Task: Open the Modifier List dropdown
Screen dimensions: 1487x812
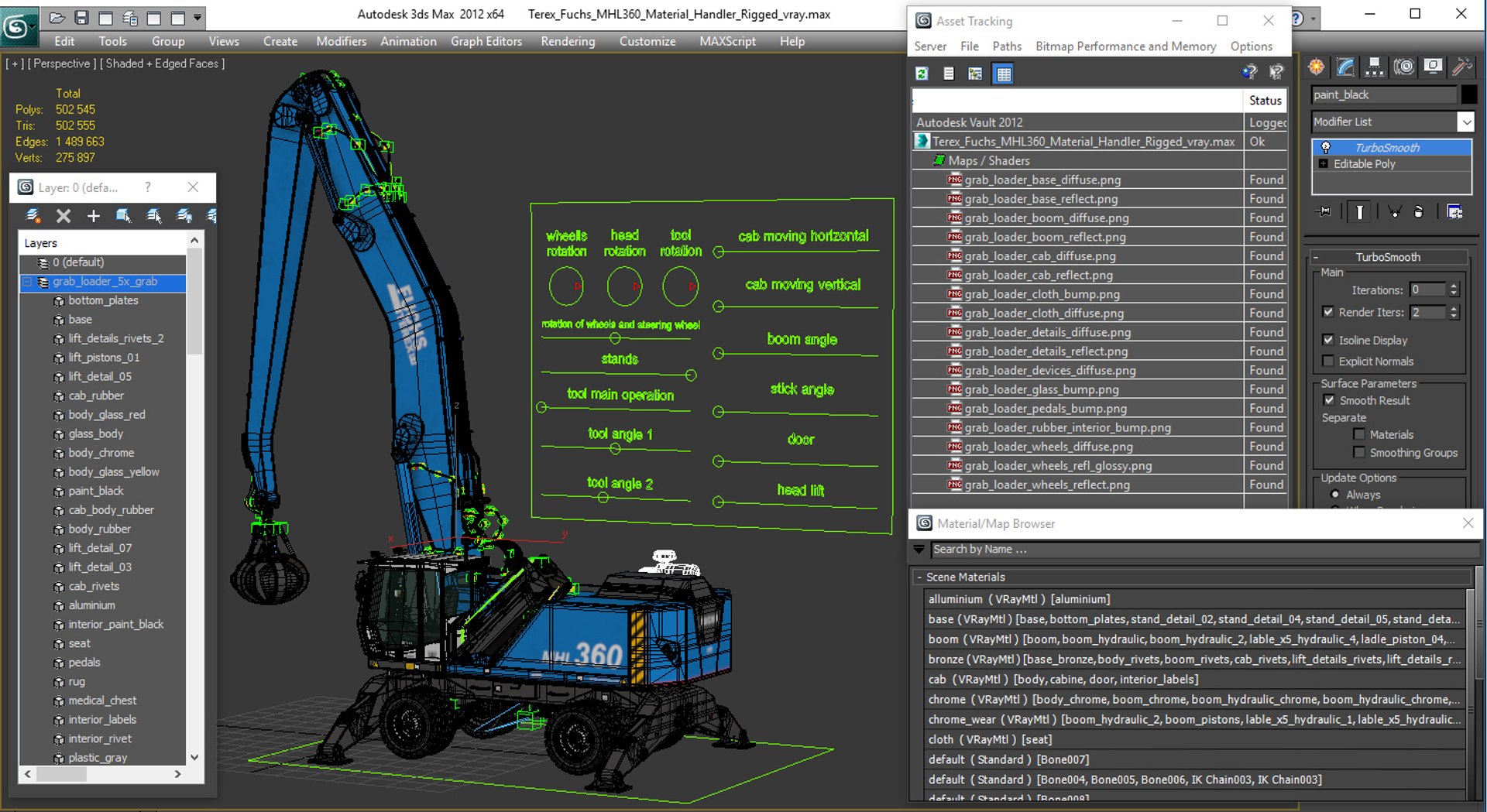Action: (1465, 122)
